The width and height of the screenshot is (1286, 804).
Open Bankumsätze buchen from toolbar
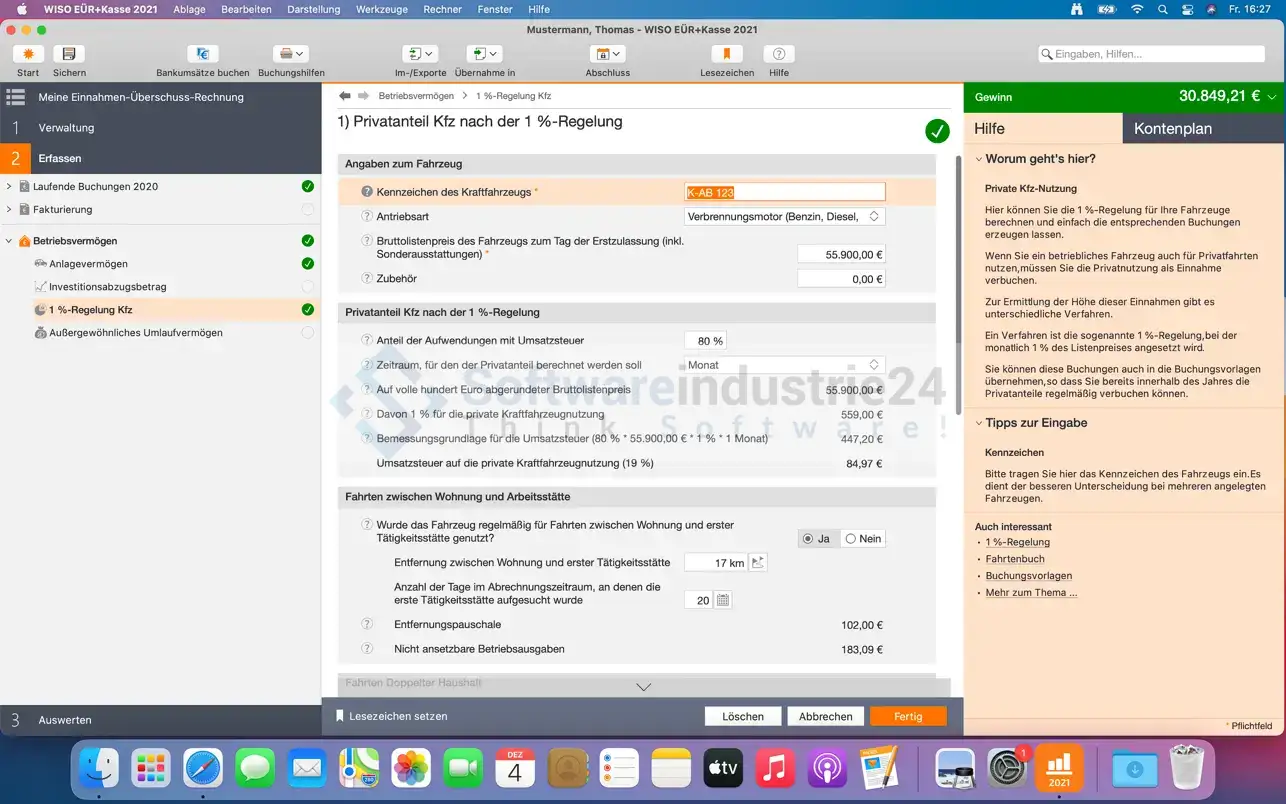click(203, 54)
